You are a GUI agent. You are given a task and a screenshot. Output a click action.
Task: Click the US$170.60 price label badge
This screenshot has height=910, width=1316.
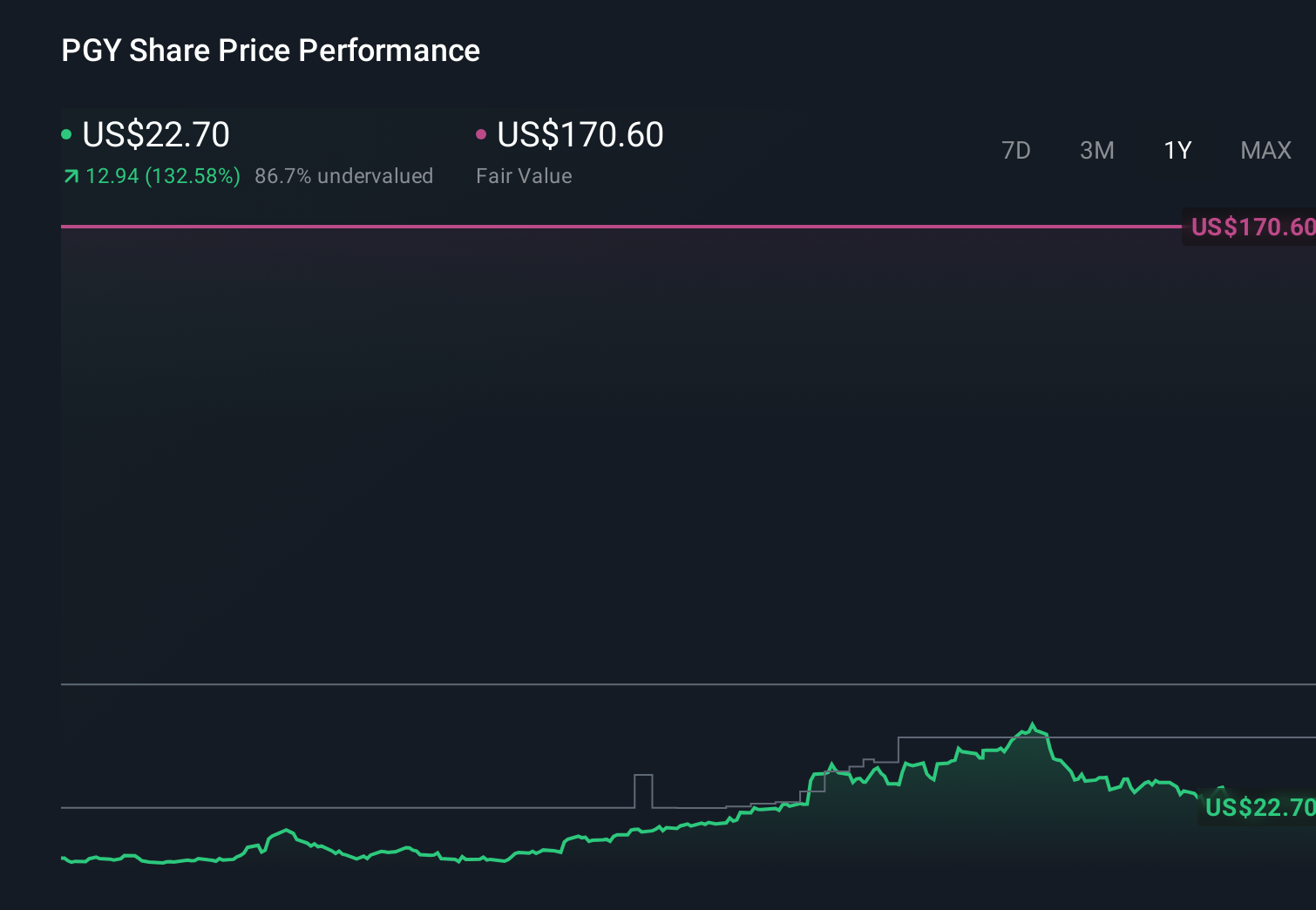[1251, 227]
